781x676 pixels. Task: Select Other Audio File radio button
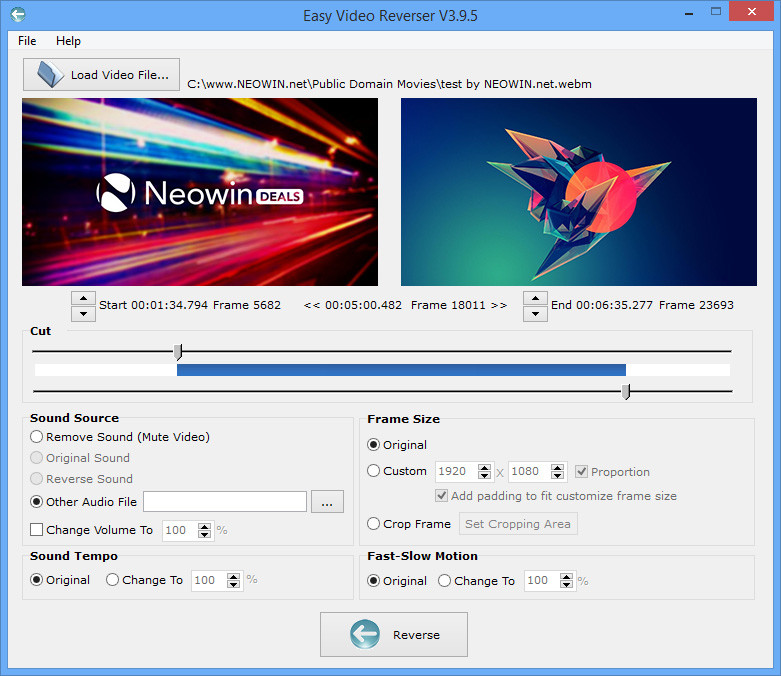(x=36, y=502)
